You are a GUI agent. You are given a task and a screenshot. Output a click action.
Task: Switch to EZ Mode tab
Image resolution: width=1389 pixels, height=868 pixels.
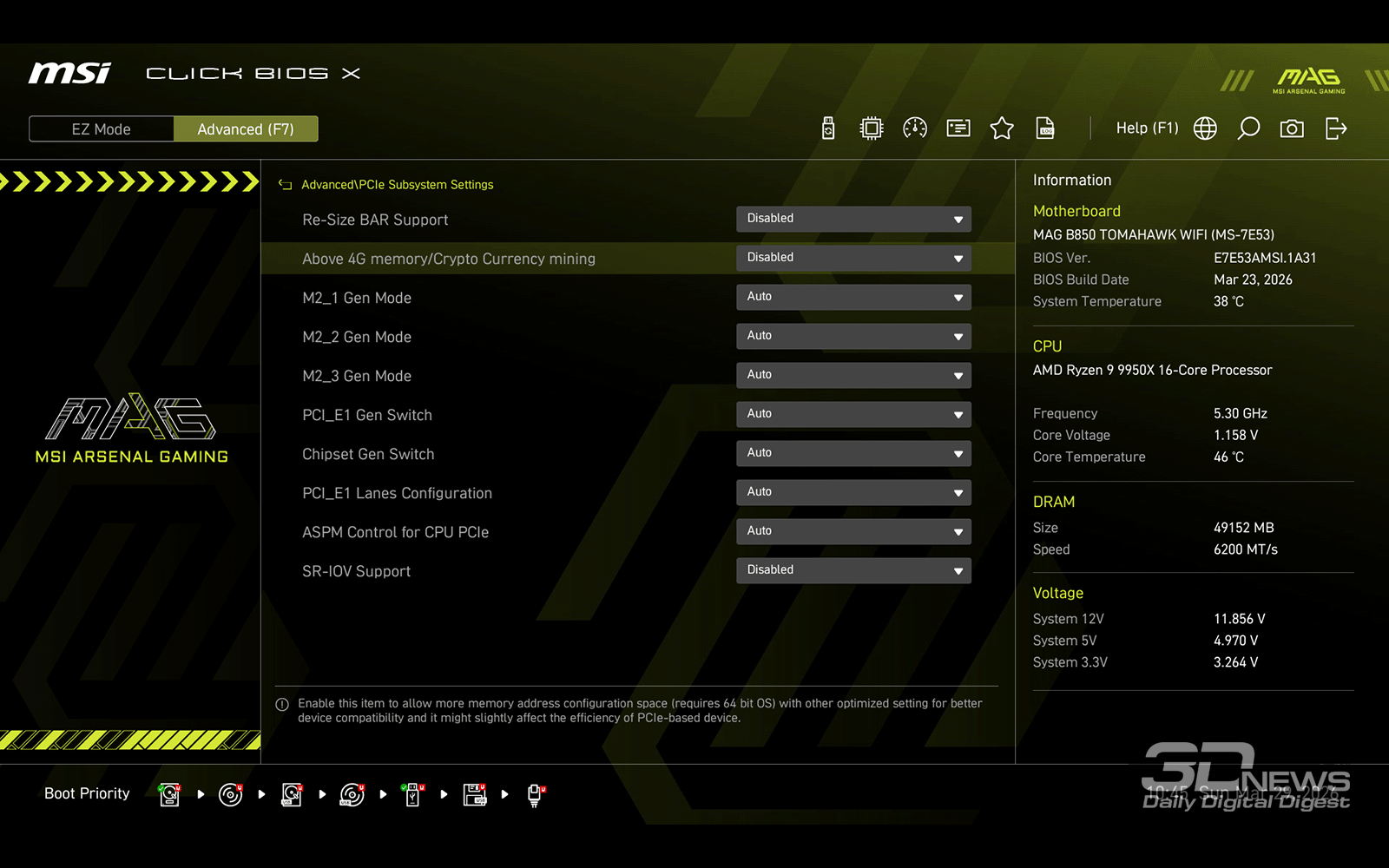tap(102, 129)
